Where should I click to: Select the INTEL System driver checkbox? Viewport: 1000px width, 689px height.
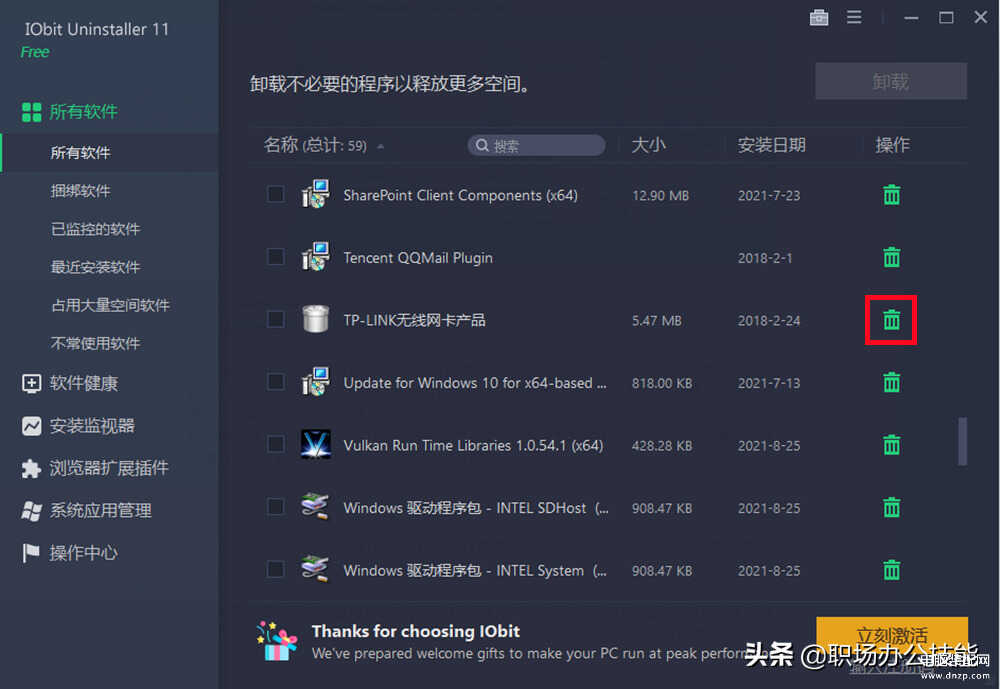[x=276, y=569]
